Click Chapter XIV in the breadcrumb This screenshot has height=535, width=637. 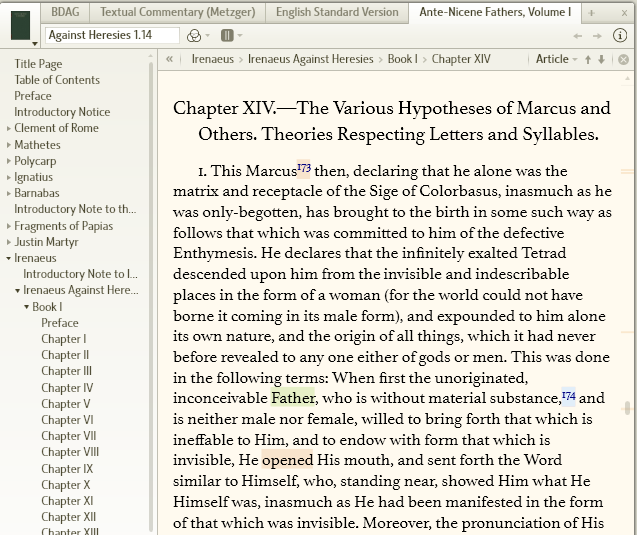coord(461,59)
